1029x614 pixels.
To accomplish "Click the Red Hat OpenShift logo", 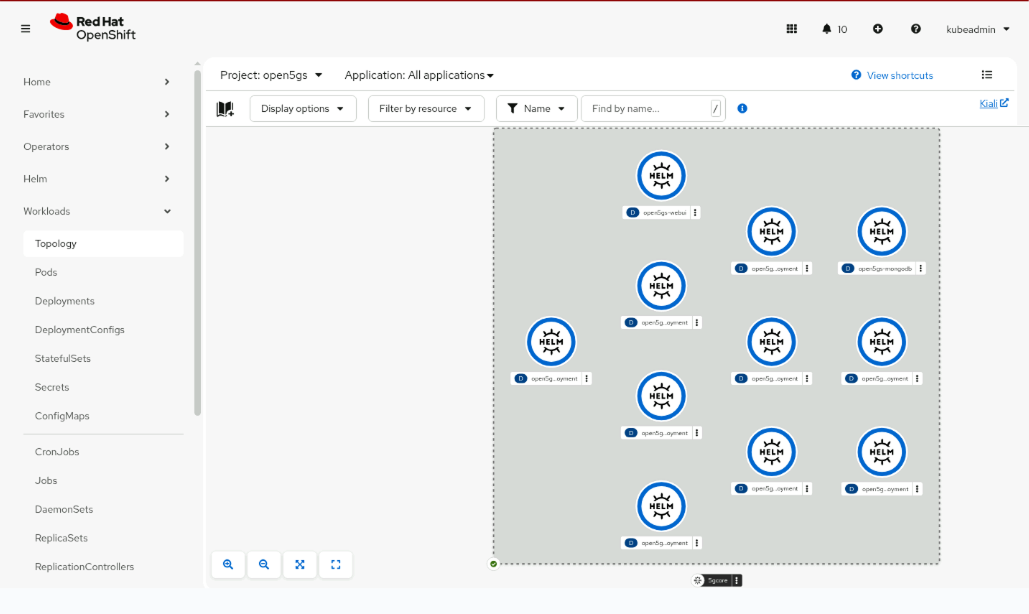I will 93,28.
